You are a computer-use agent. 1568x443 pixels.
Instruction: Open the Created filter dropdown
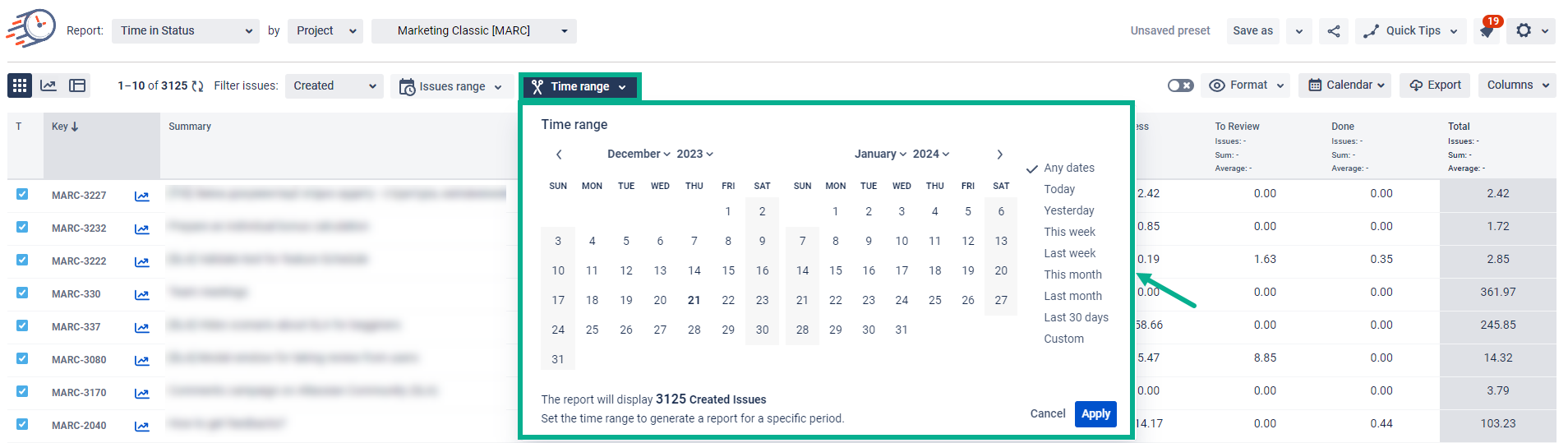[x=334, y=86]
